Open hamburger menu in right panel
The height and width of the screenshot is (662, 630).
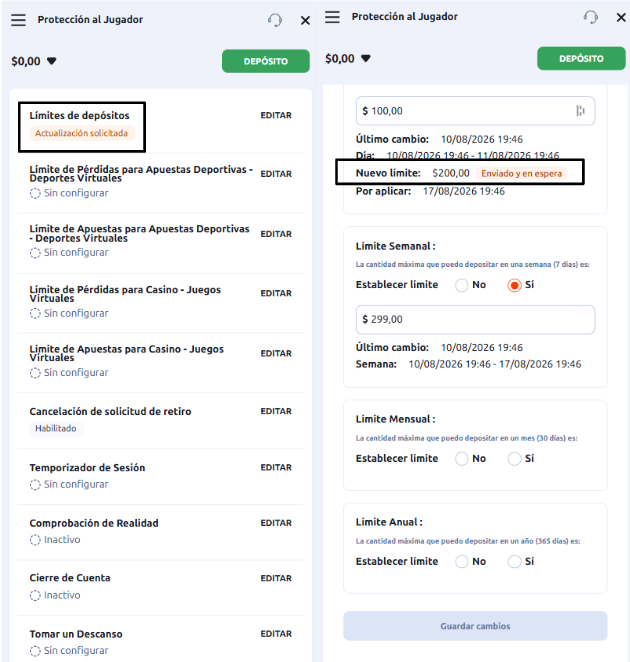pyautogui.click(x=332, y=17)
